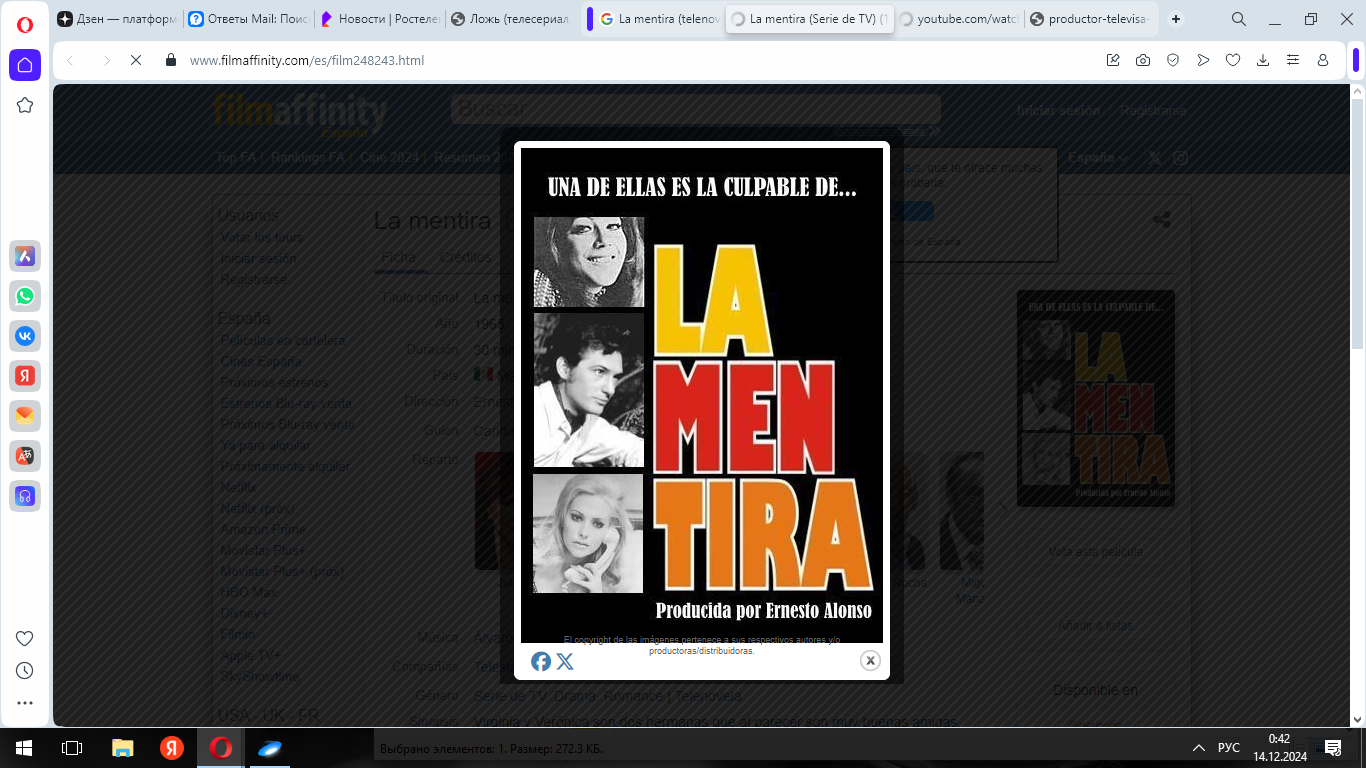Take a page snapshot with camera icon
Image resolution: width=1366 pixels, height=768 pixels.
[1143, 60]
